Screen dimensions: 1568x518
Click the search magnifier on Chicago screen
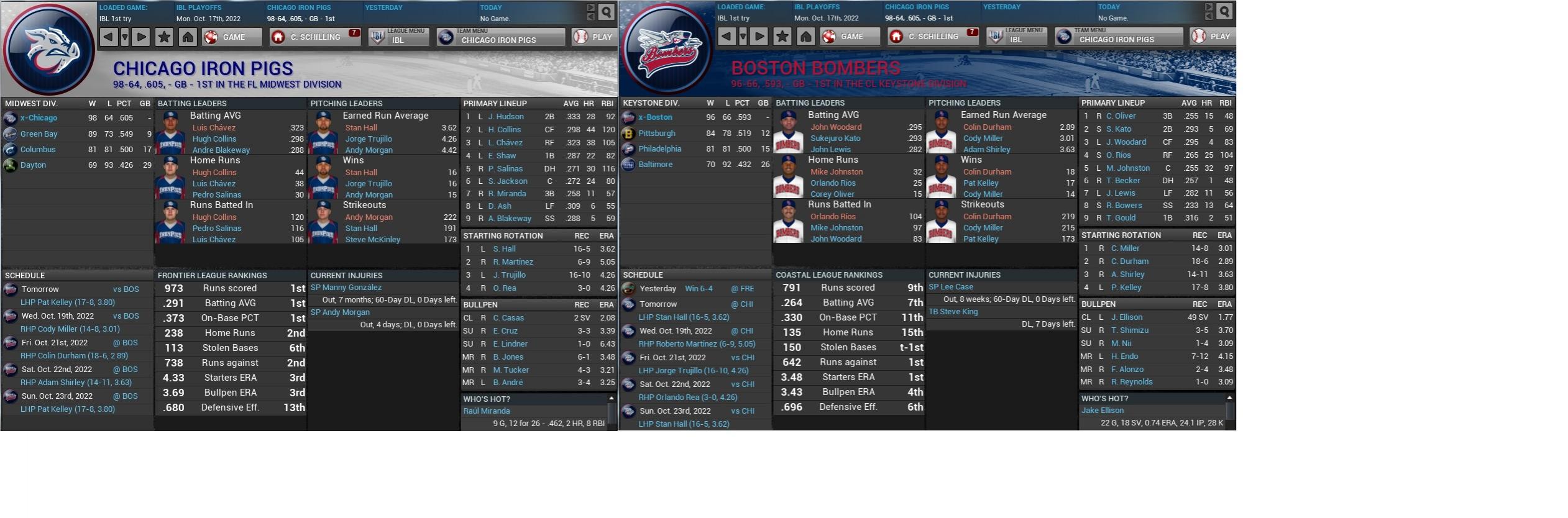(x=606, y=11)
